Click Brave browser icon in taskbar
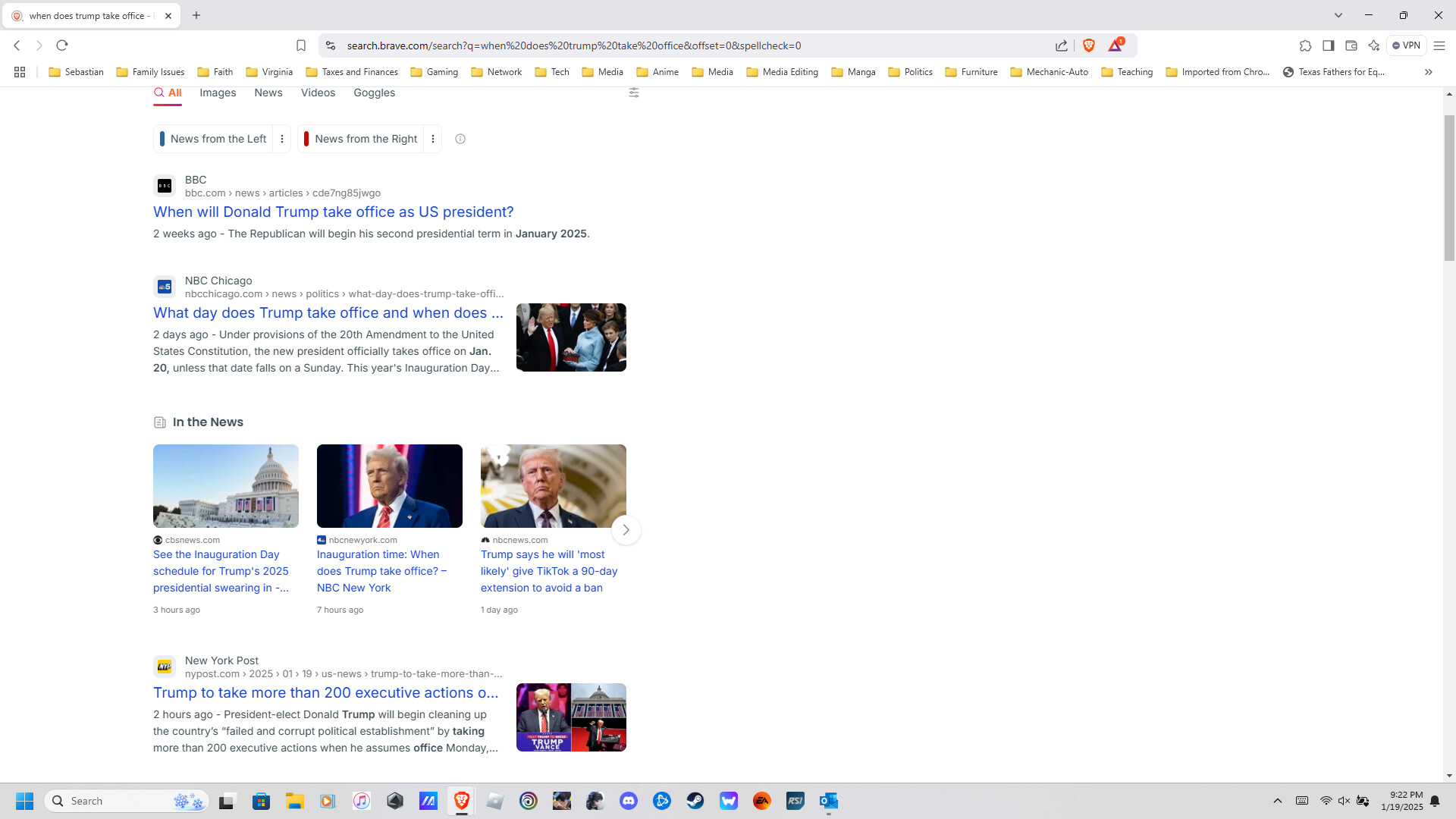This screenshot has width=1456, height=819. [x=462, y=801]
